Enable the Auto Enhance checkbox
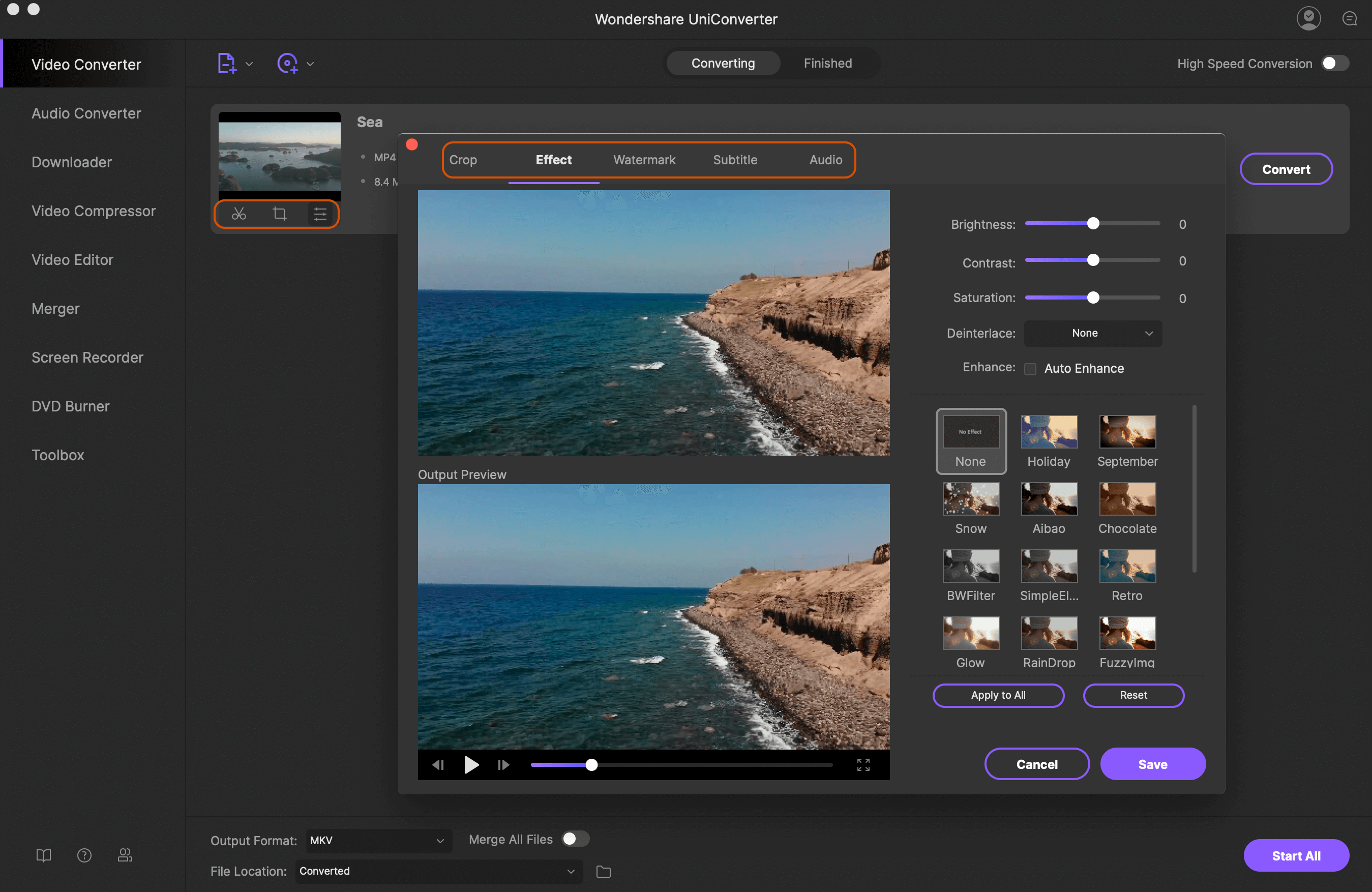 coord(1030,369)
